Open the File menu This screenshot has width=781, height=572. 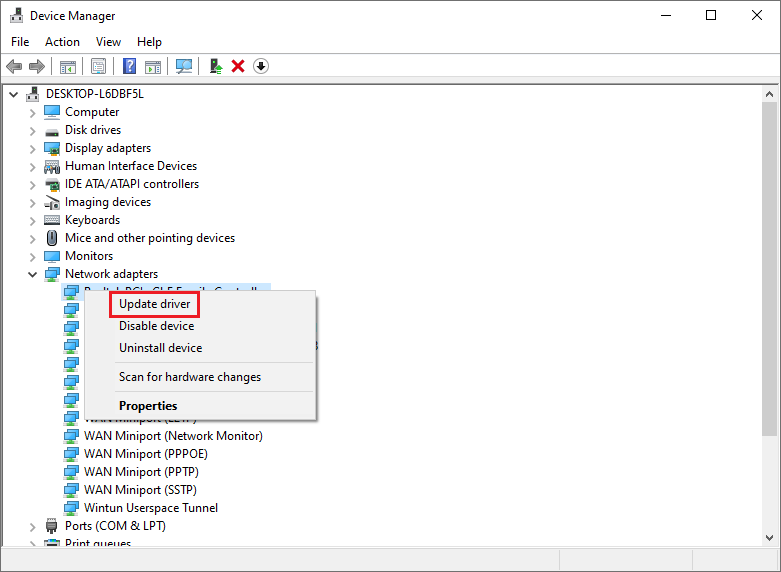tap(20, 42)
